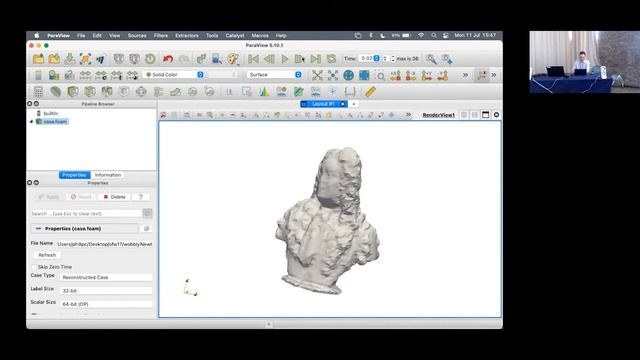Set view direction to -X

pos(411,75)
